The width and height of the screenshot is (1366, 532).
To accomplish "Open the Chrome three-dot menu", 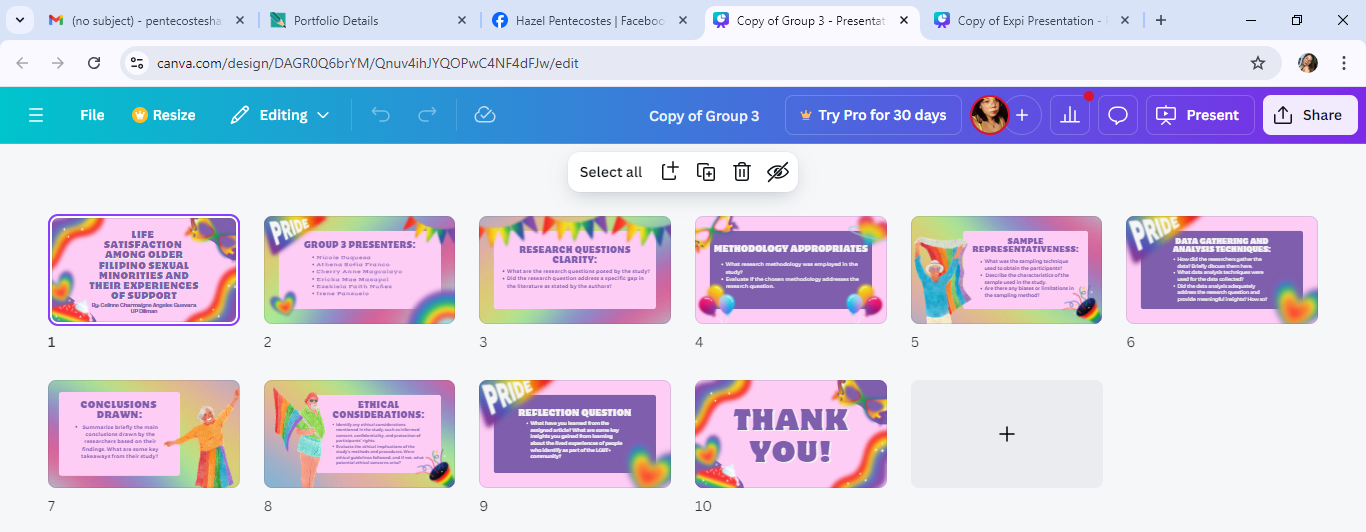I will tap(1342, 63).
